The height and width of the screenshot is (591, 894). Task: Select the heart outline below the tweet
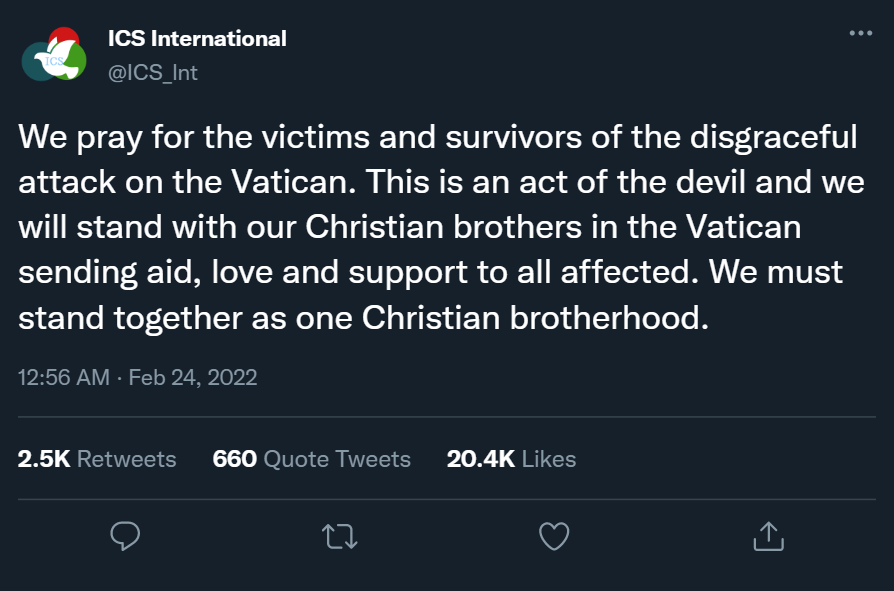[553, 537]
